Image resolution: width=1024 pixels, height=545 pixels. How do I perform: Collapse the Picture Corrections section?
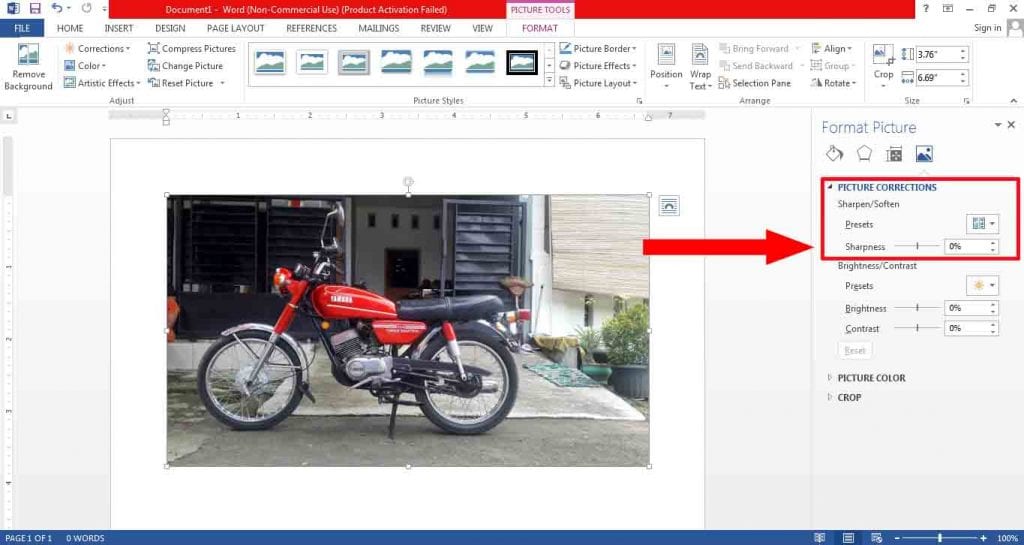tap(886, 187)
